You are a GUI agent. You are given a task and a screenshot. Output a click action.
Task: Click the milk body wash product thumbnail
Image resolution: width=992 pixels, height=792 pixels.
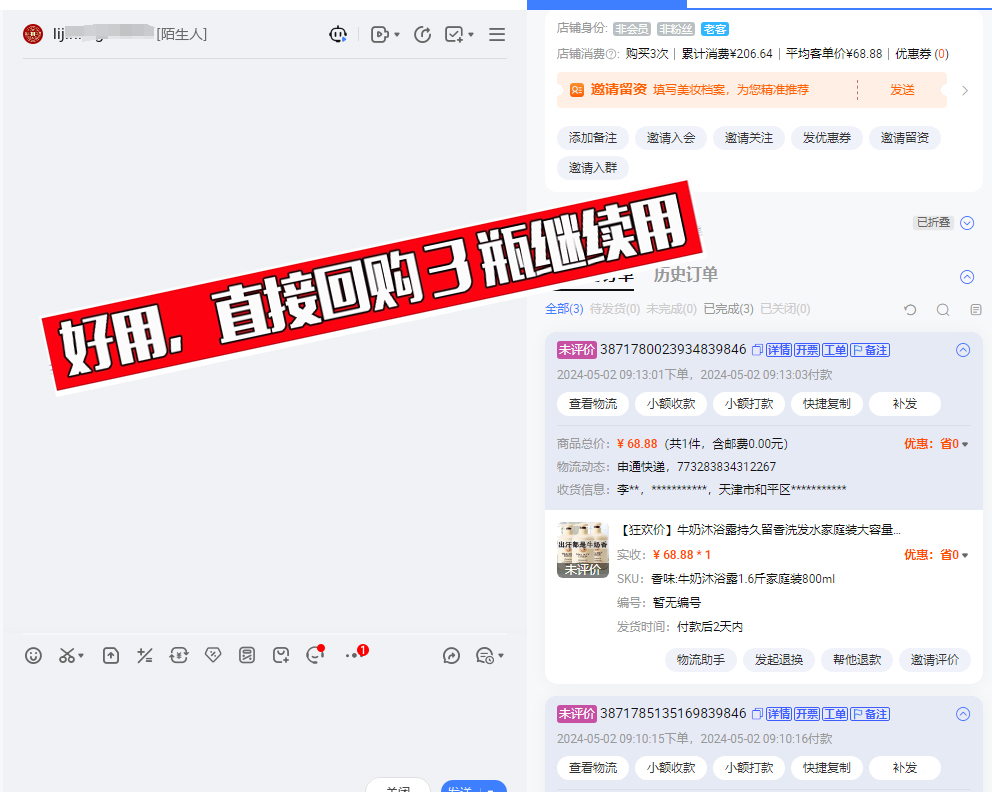583,550
